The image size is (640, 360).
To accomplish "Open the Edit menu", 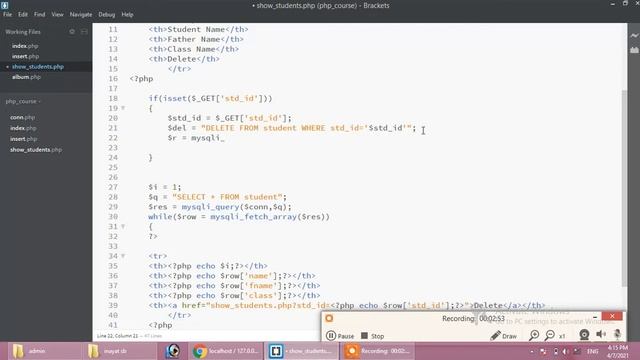I will click(x=23, y=14).
